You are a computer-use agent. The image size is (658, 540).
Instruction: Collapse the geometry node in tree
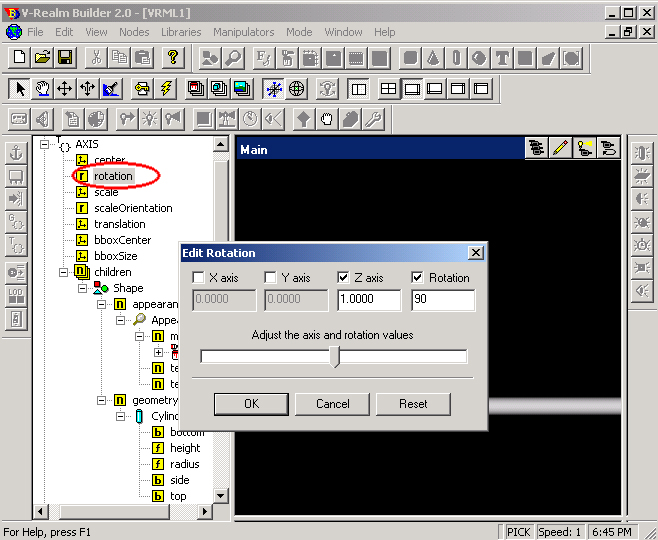[x=101, y=400]
